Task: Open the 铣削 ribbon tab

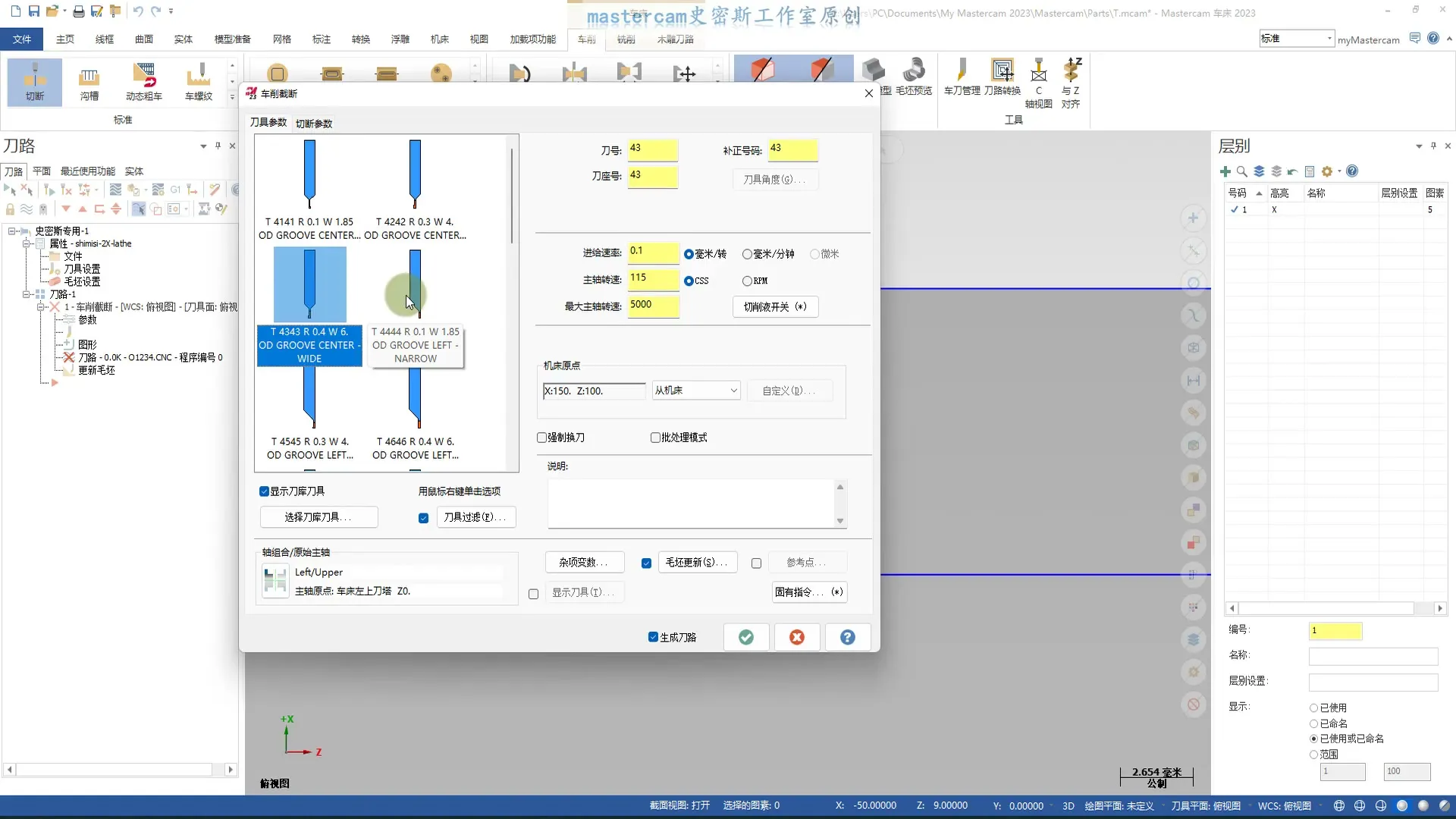Action: (626, 39)
